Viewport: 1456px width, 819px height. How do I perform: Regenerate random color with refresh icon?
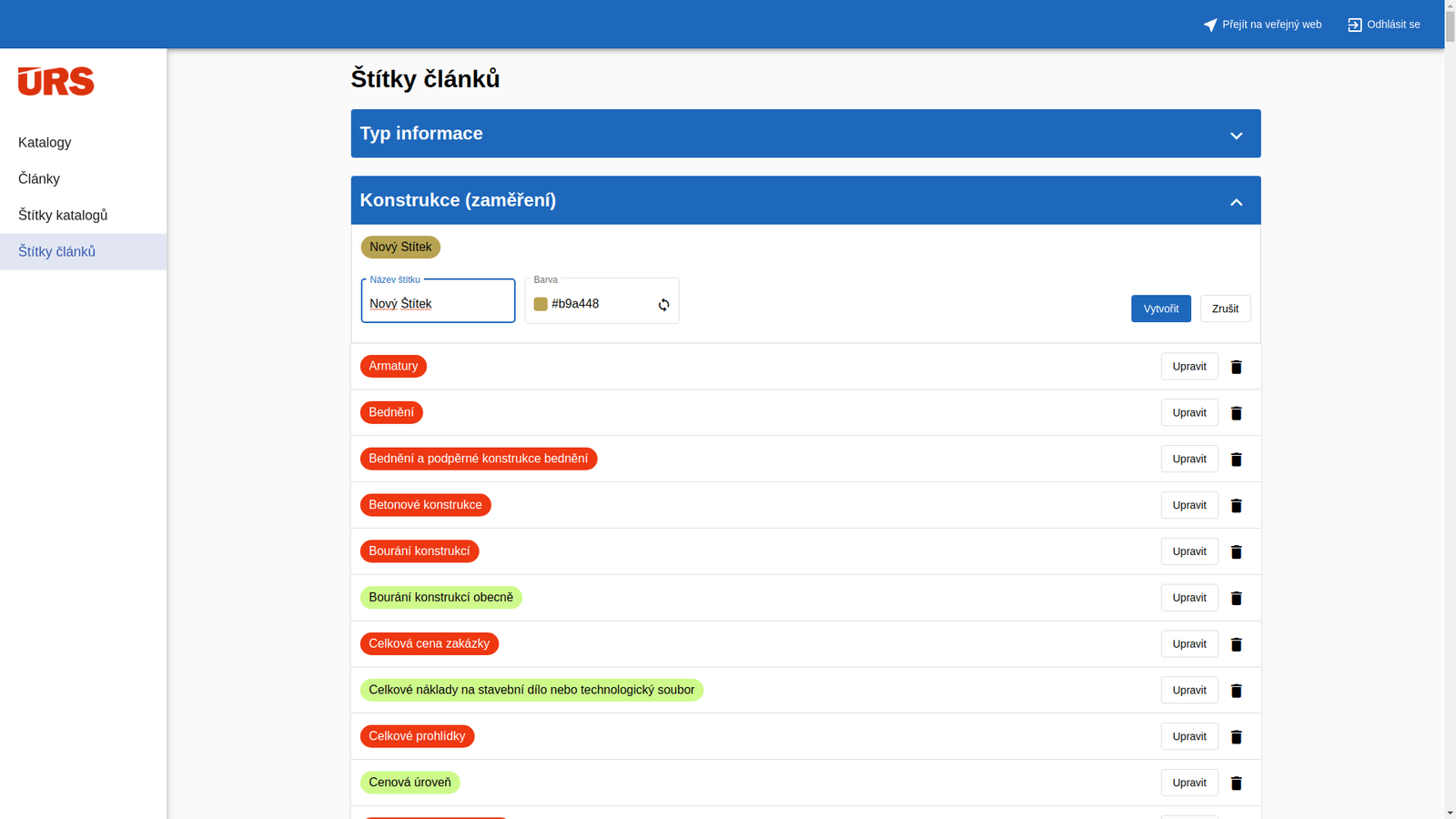point(663,305)
